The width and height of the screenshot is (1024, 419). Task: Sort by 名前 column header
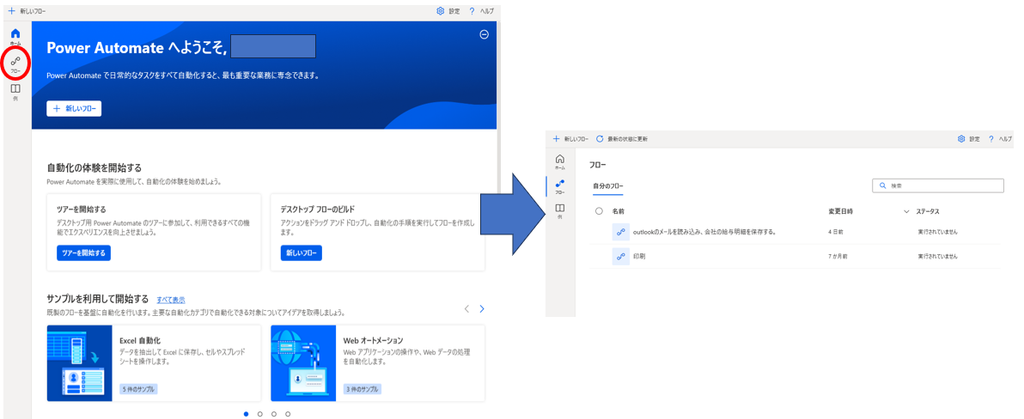click(x=618, y=211)
